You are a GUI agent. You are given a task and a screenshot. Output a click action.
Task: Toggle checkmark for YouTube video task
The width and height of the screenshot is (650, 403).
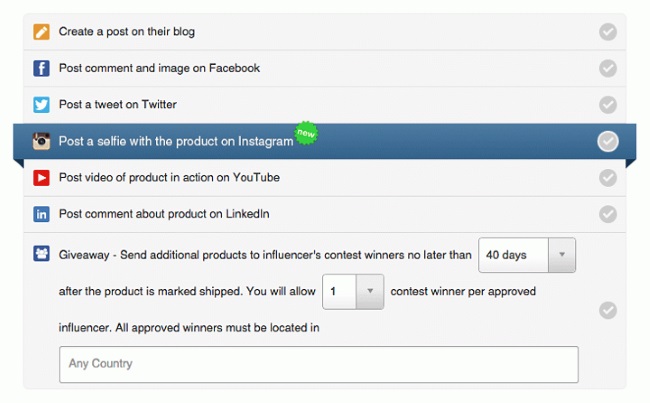608,178
